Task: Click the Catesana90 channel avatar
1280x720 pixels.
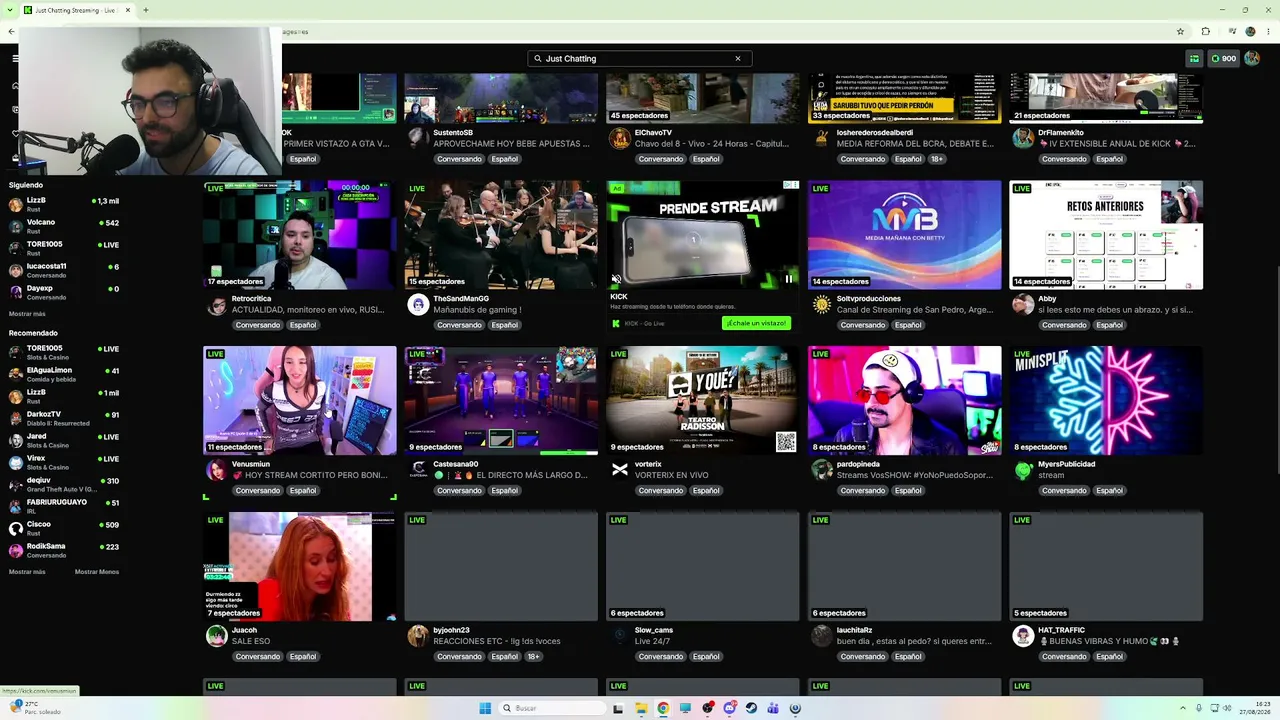Action: [418, 470]
